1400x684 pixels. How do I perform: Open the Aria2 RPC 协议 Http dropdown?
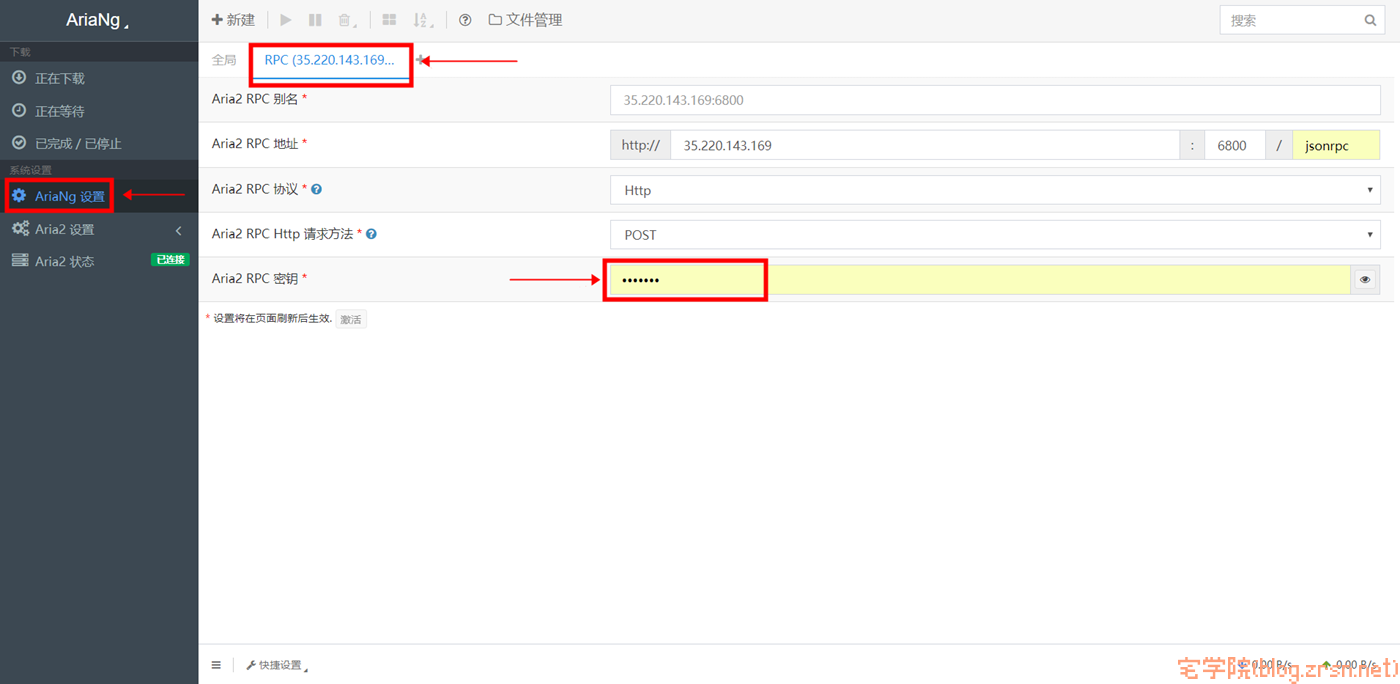click(x=995, y=190)
